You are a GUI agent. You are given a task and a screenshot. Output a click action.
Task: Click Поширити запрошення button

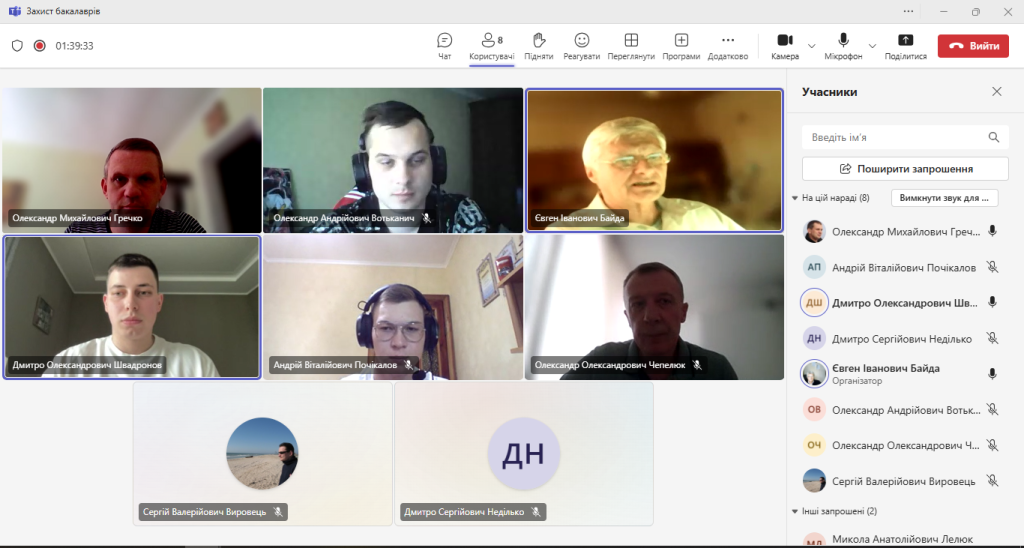(x=905, y=169)
